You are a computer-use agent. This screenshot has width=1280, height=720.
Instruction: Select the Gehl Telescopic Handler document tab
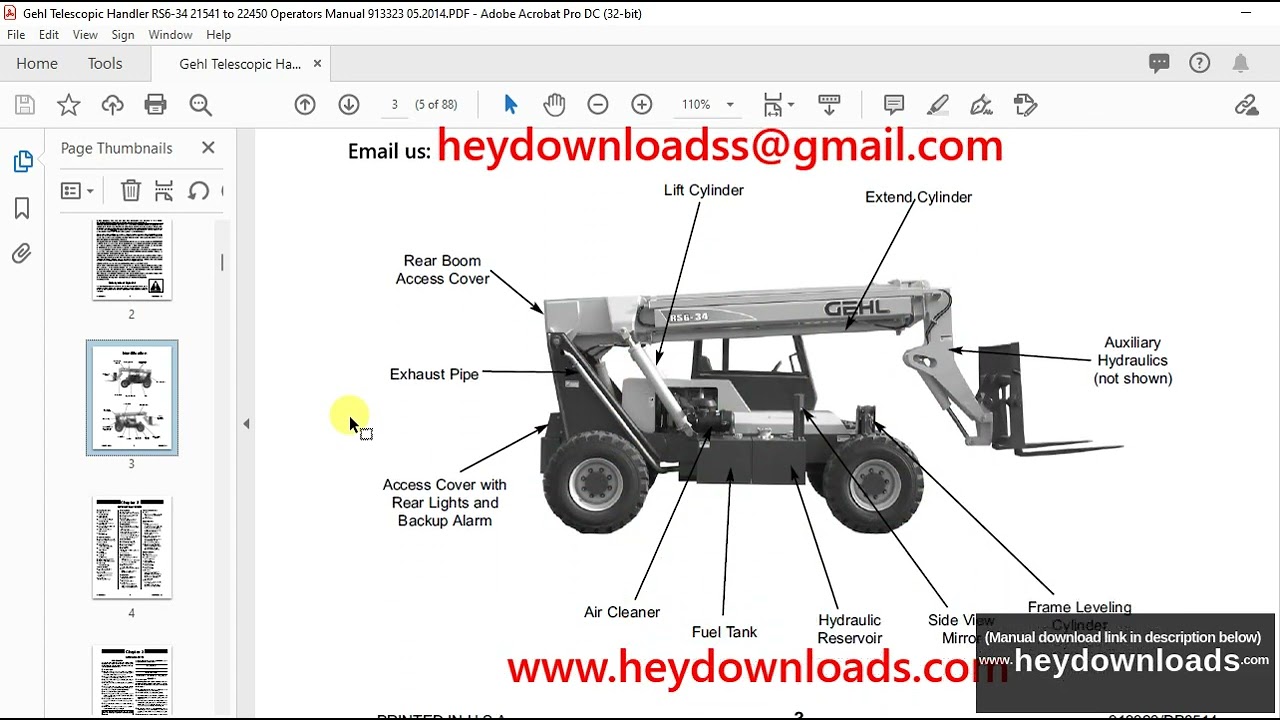240,64
